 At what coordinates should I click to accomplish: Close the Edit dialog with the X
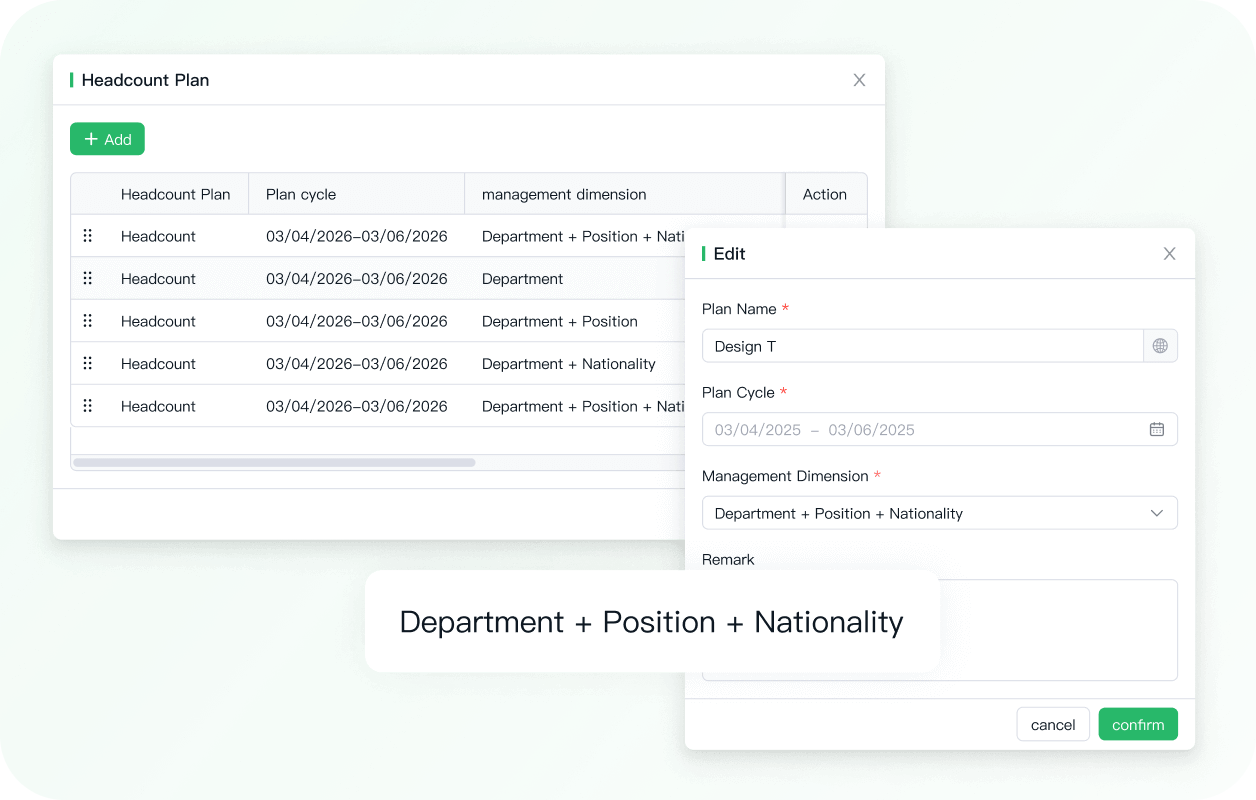(1169, 254)
